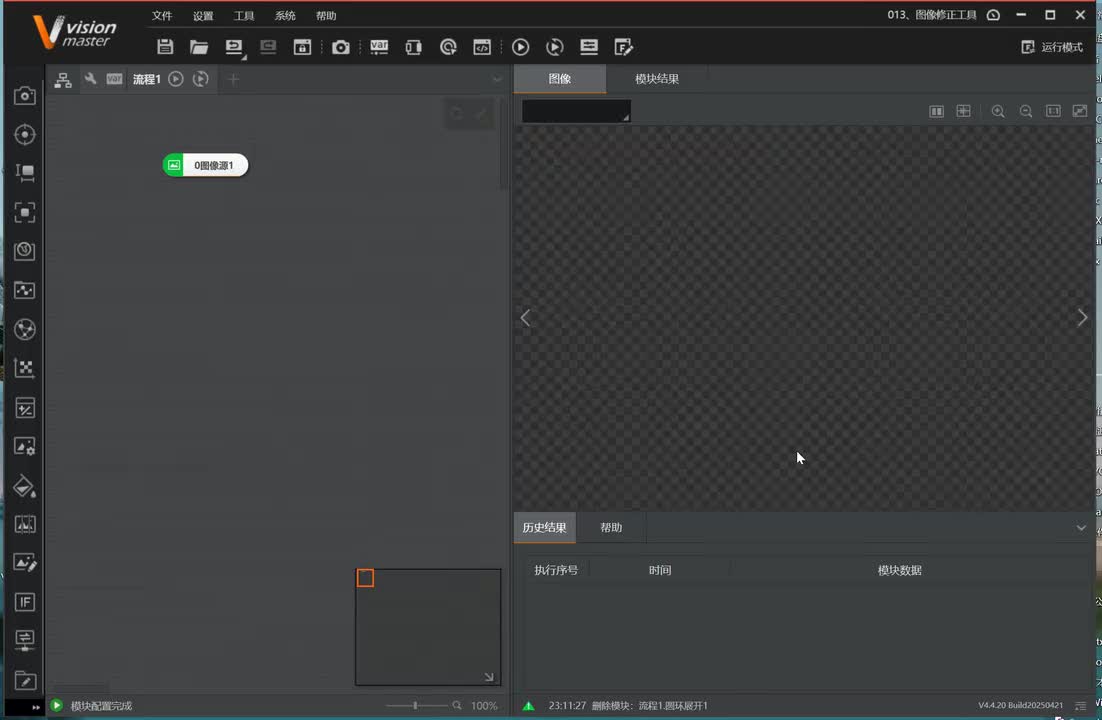Image resolution: width=1102 pixels, height=720 pixels.
Task: Select the 流程1 flow tab
Action: [147, 79]
